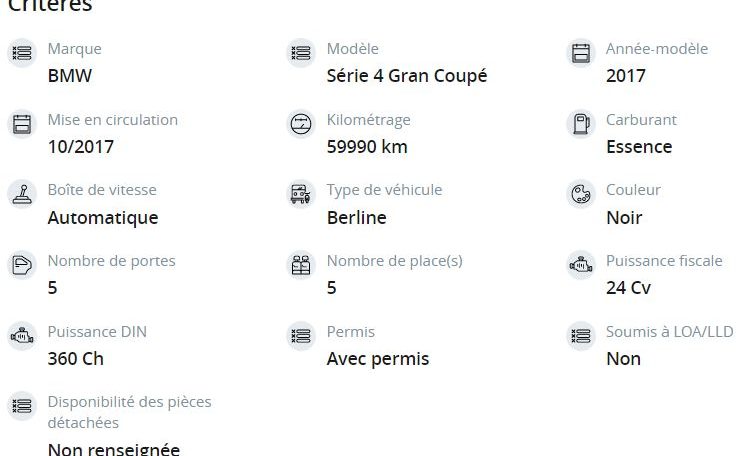This screenshot has width=753, height=456.
Task: Click the Série 4 Gran Coupé model text
Action: point(407,76)
